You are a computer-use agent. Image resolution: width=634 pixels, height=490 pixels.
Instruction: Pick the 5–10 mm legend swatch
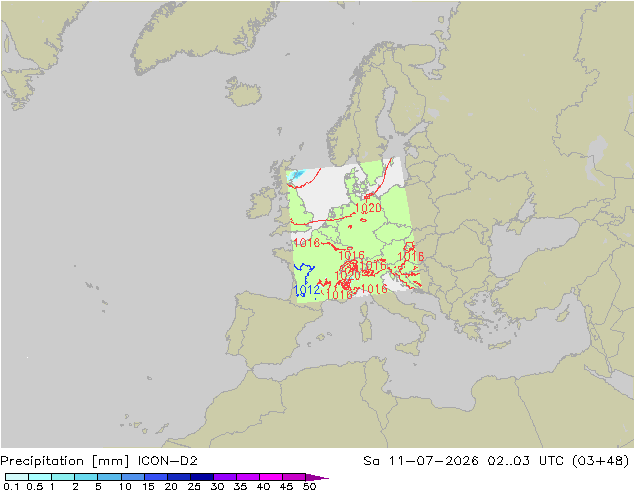(x=109, y=477)
